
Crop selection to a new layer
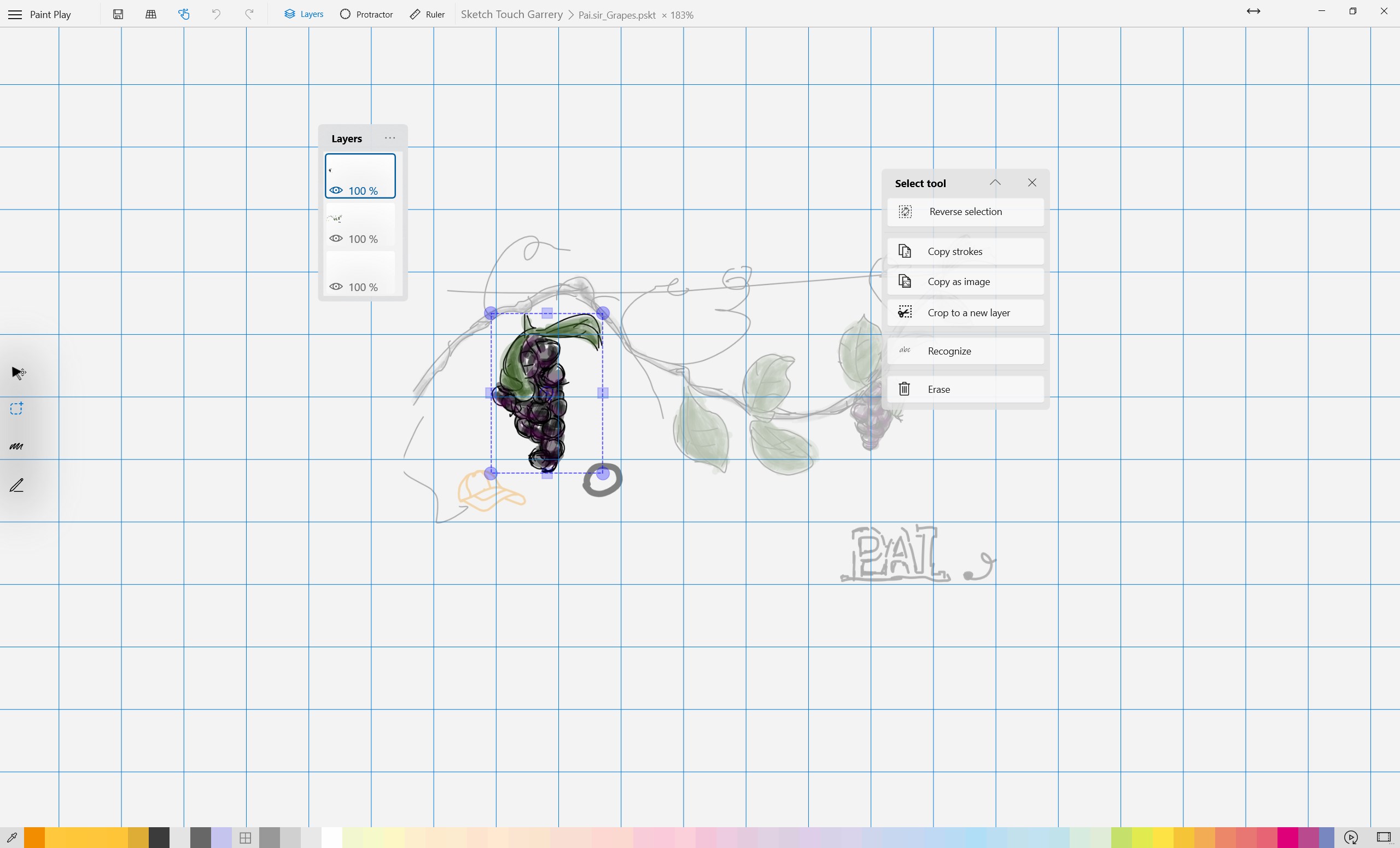coord(965,312)
